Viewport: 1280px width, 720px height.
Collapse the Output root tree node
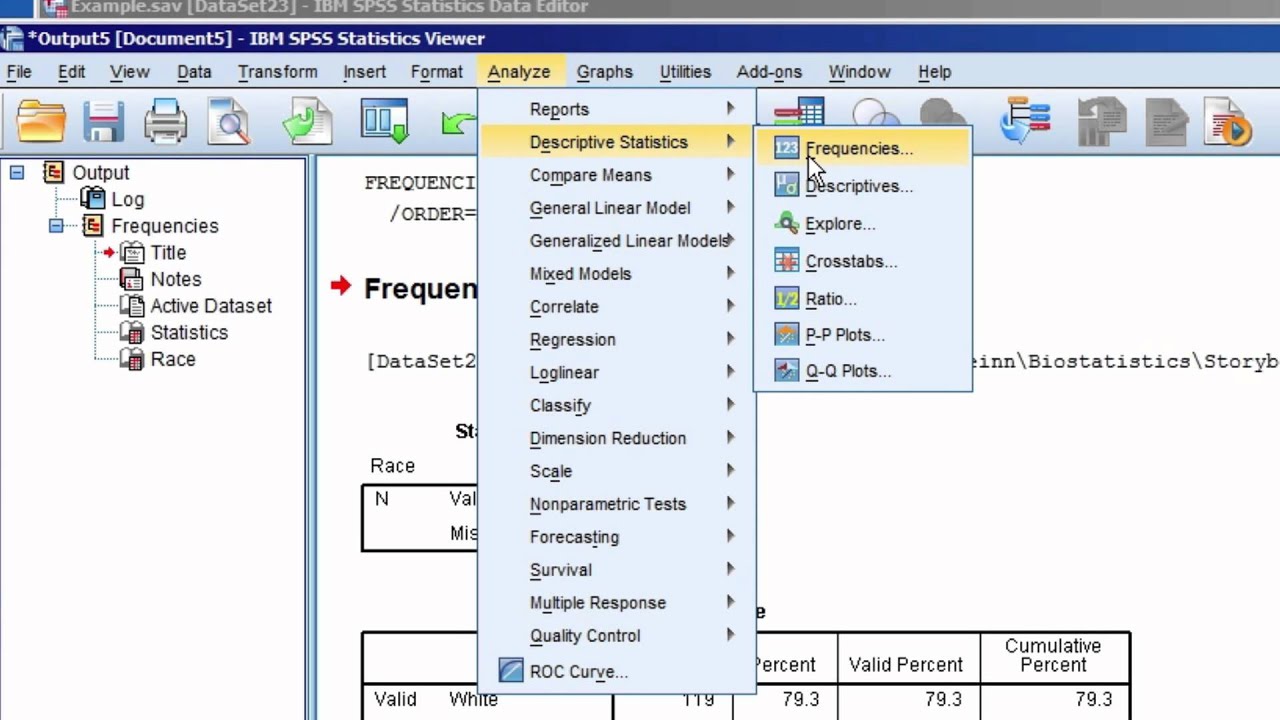pos(17,173)
